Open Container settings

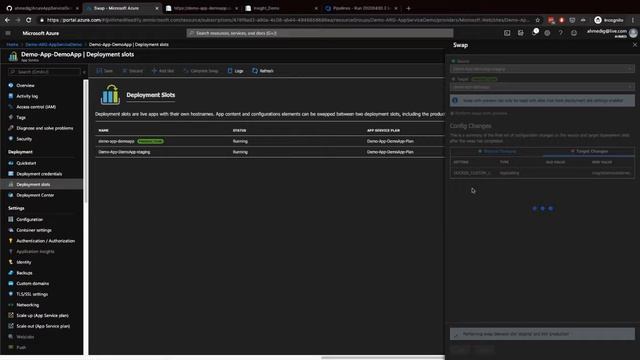point(34,230)
